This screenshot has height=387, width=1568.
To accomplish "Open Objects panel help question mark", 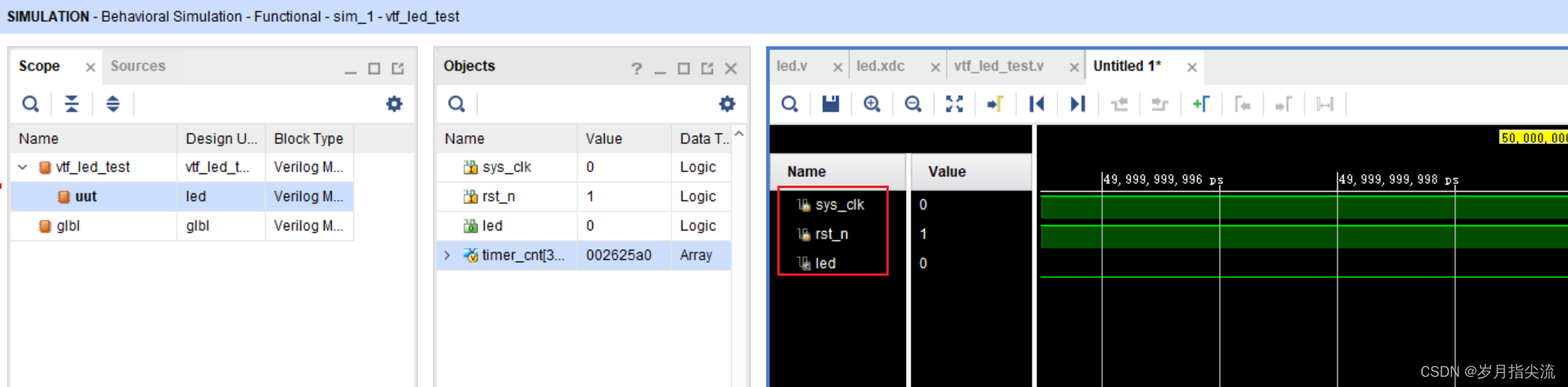I will tap(637, 69).
